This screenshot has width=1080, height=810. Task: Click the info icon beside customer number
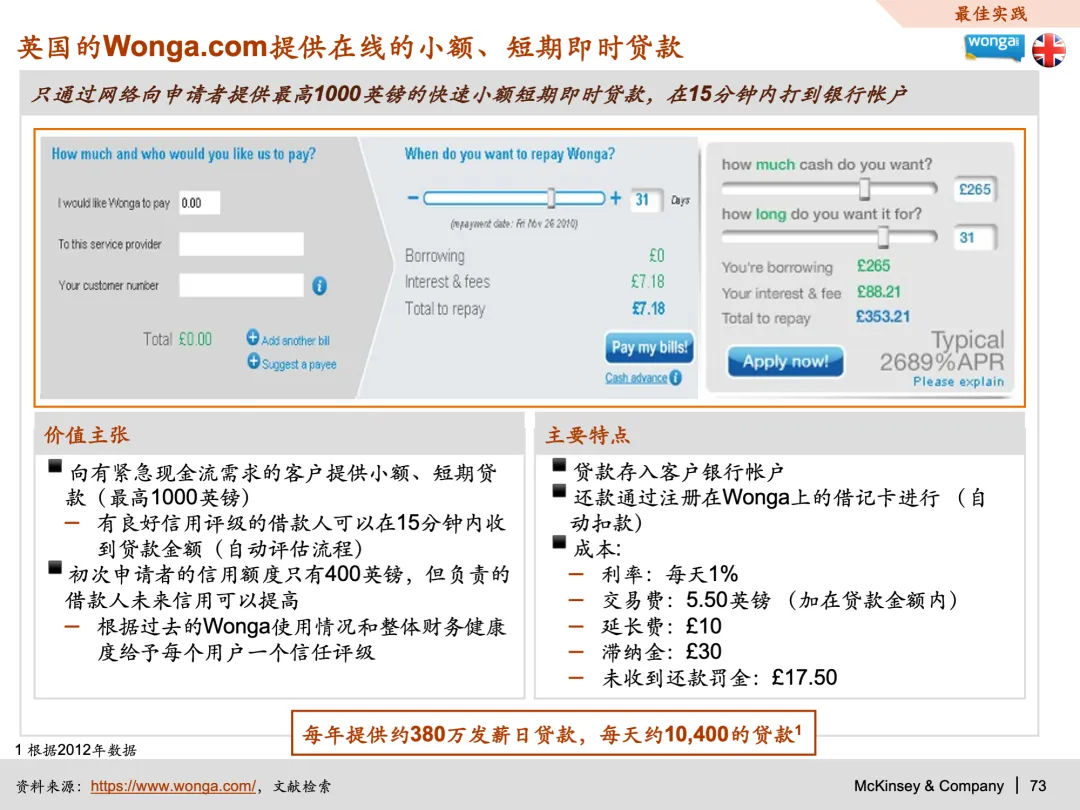[x=320, y=285]
